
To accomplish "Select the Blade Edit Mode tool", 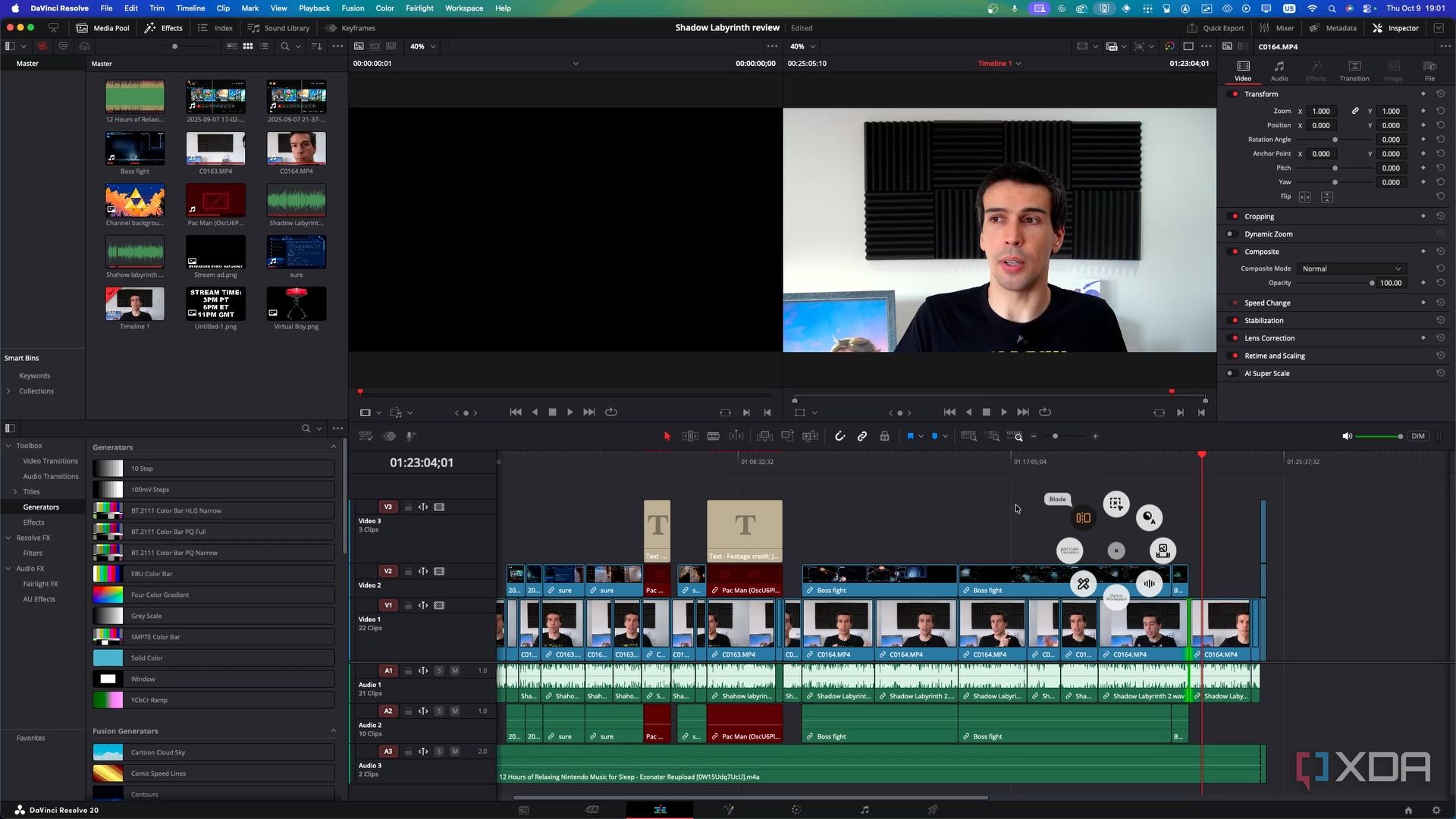I will (713, 436).
